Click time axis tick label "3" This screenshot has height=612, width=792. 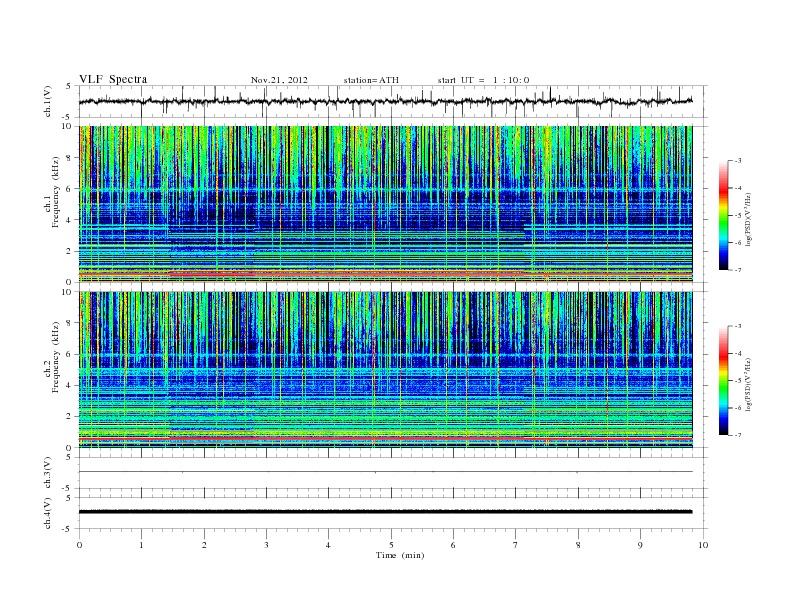(266, 545)
